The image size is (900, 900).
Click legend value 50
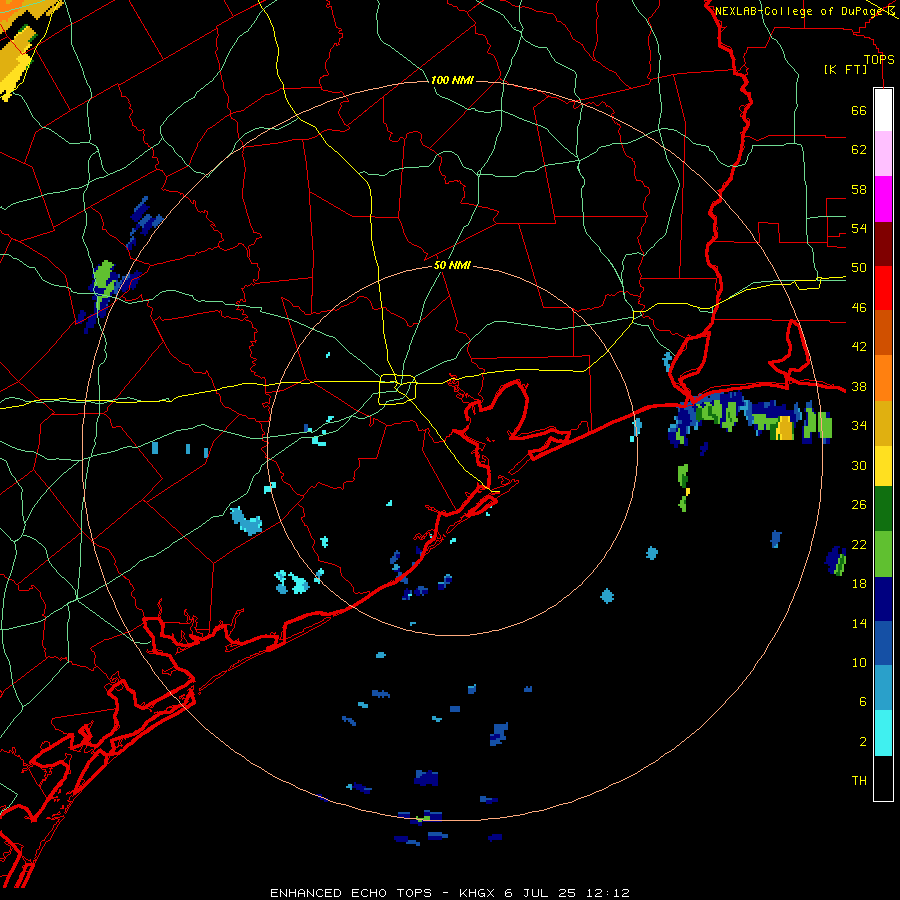859,268
